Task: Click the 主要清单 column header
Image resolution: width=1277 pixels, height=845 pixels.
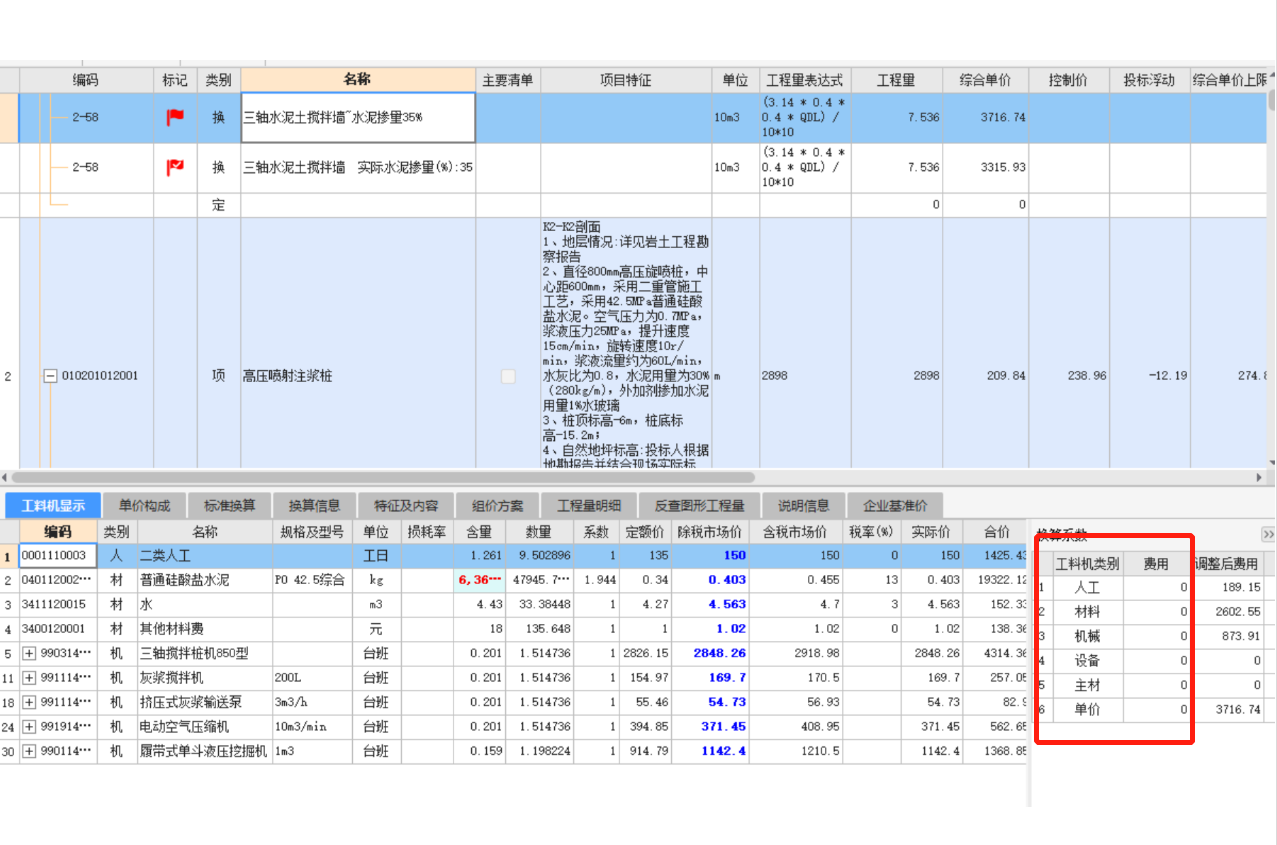Action: coord(508,80)
